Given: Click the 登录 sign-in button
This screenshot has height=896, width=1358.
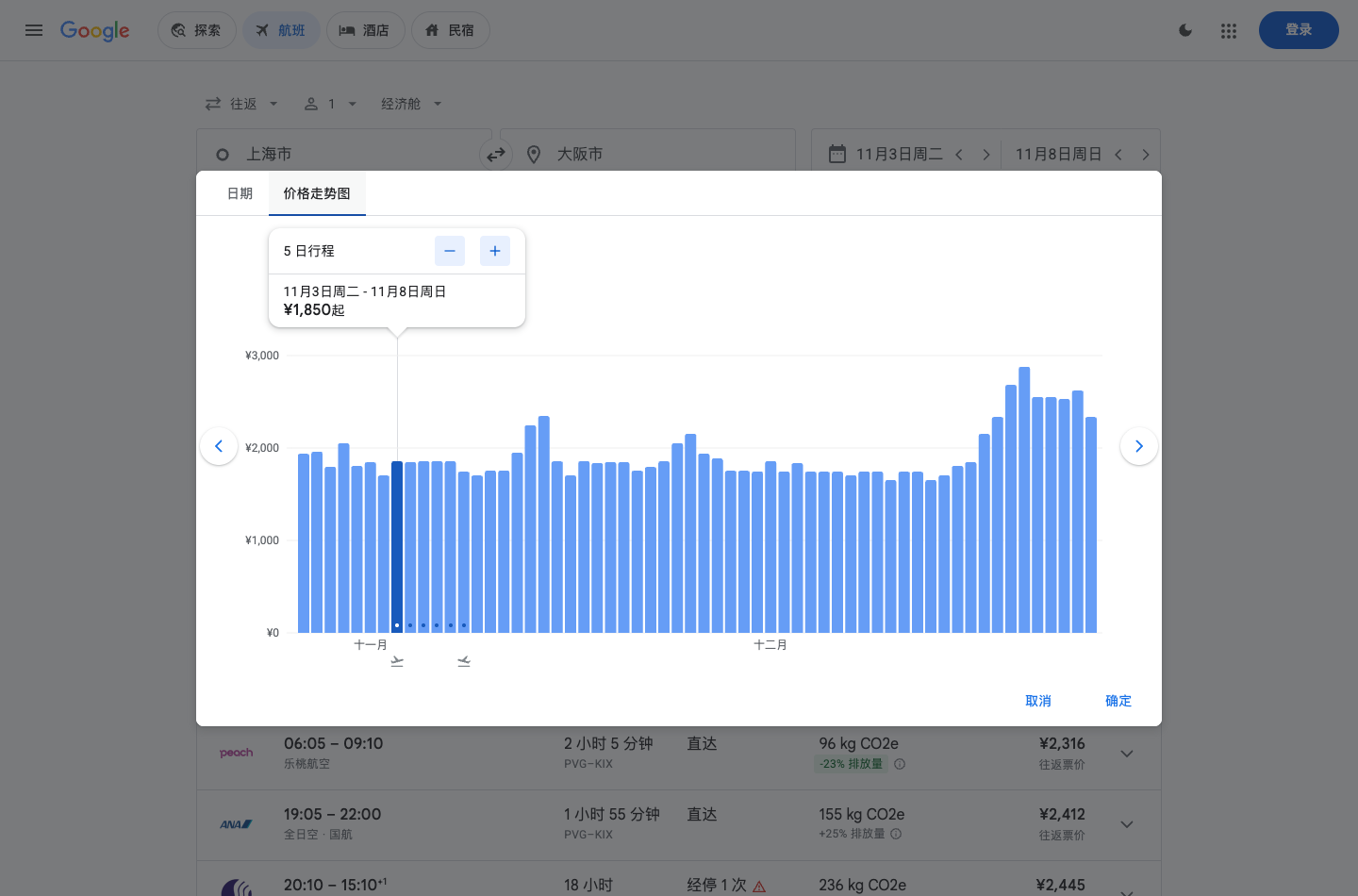Looking at the screenshot, I should pyautogui.click(x=1299, y=30).
